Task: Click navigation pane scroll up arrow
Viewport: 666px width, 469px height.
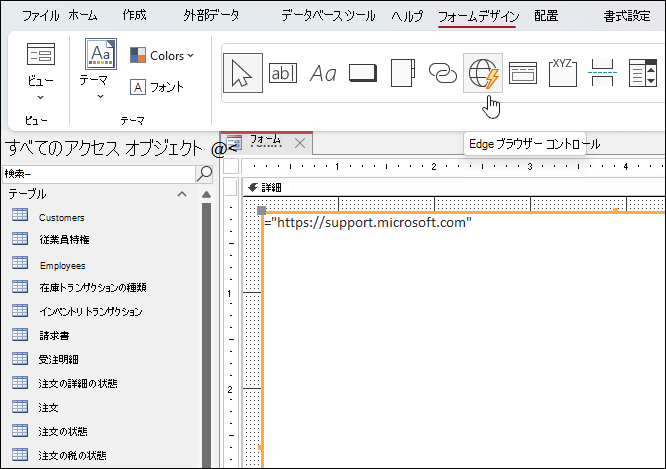Action: [x=206, y=195]
